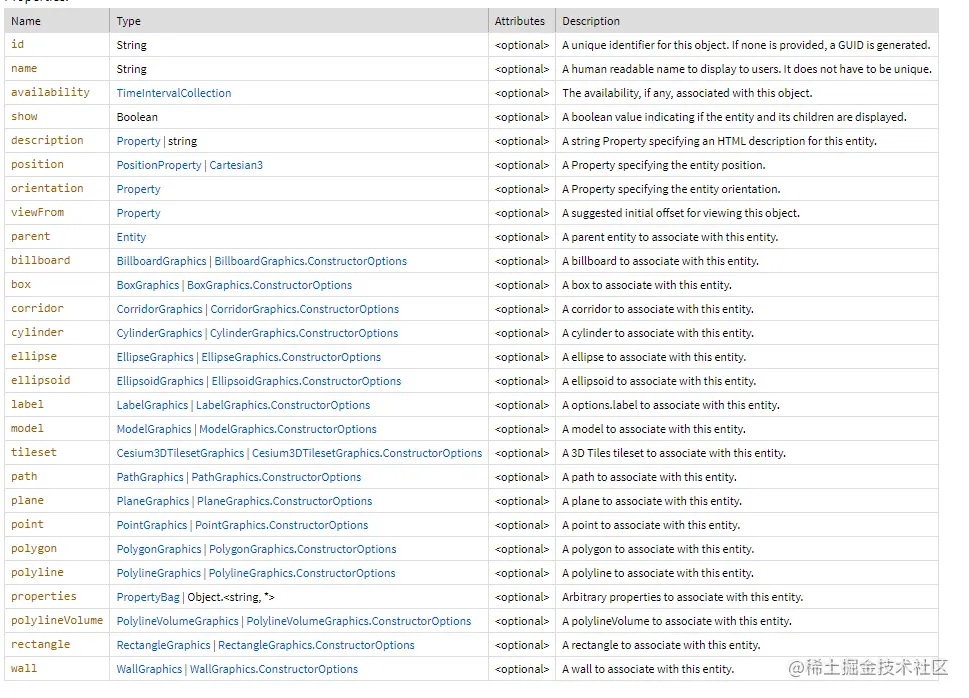969x698 pixels.
Task: Click the ModelGraphics link
Action: 154,429
